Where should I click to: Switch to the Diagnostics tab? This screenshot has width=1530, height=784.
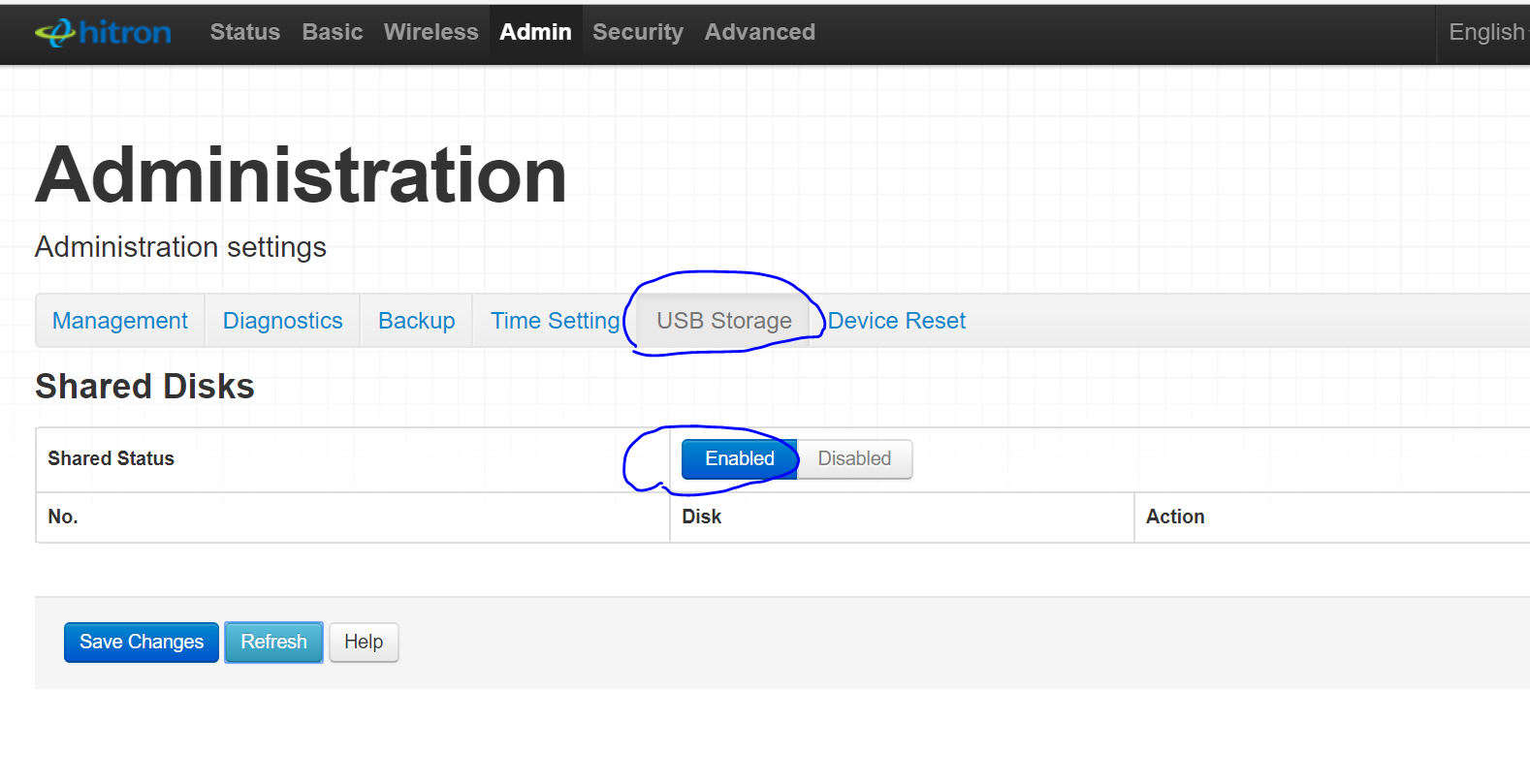point(283,321)
